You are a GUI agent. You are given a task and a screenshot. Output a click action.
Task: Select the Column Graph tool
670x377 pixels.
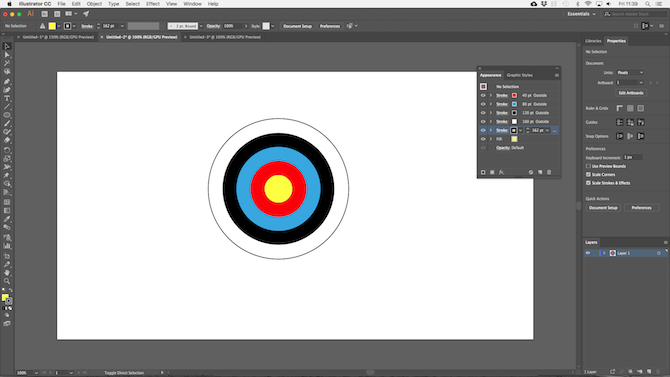click(7, 246)
